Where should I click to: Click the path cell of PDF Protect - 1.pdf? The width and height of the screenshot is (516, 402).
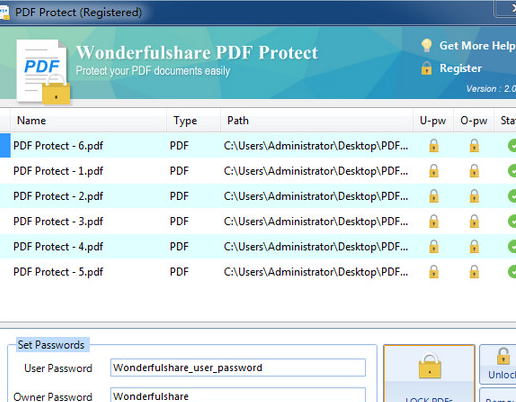[316, 171]
